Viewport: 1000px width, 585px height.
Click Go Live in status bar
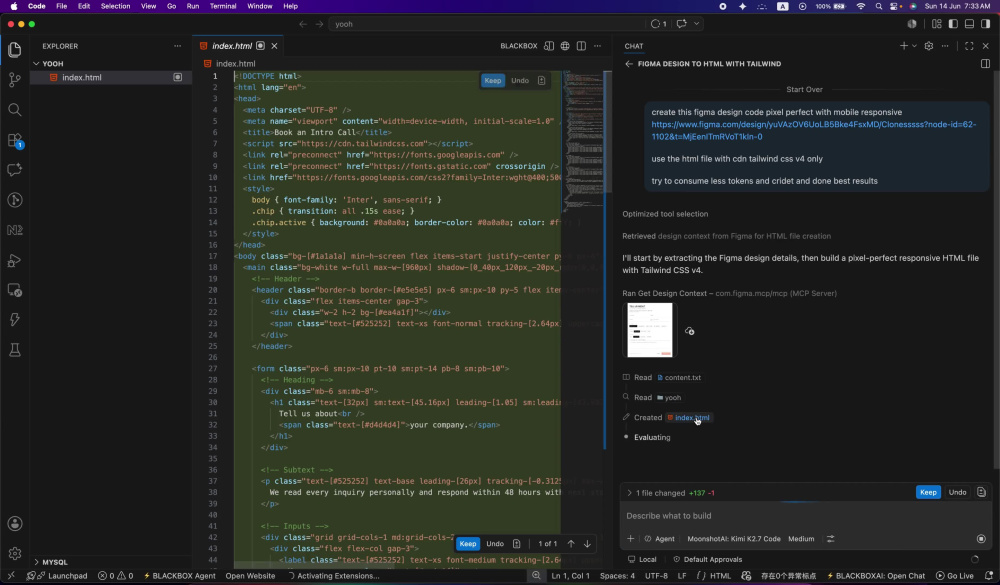[x=954, y=575]
